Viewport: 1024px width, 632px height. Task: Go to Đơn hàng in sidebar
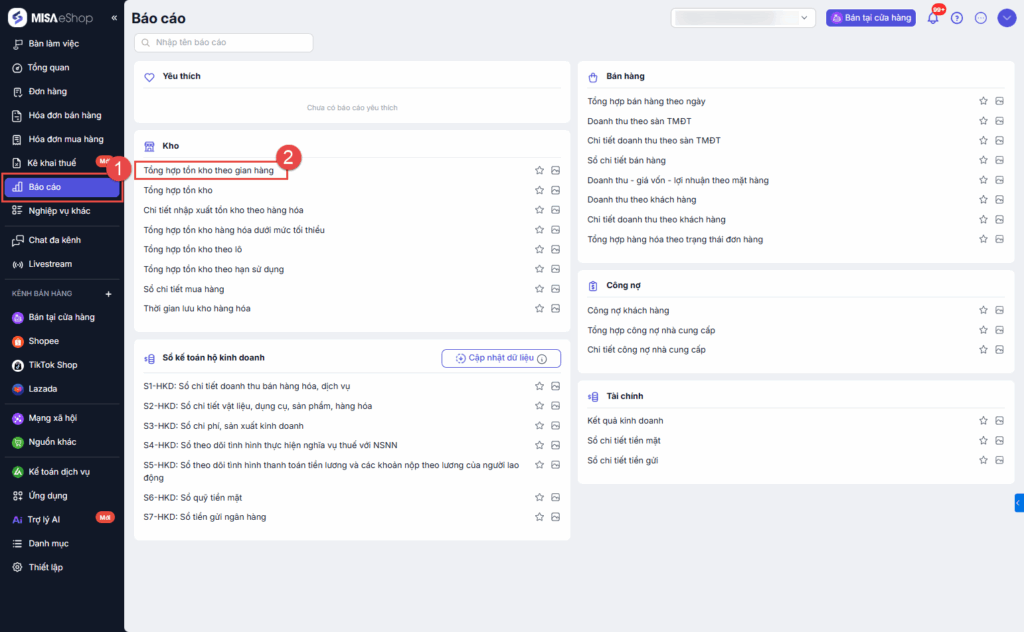point(48,92)
